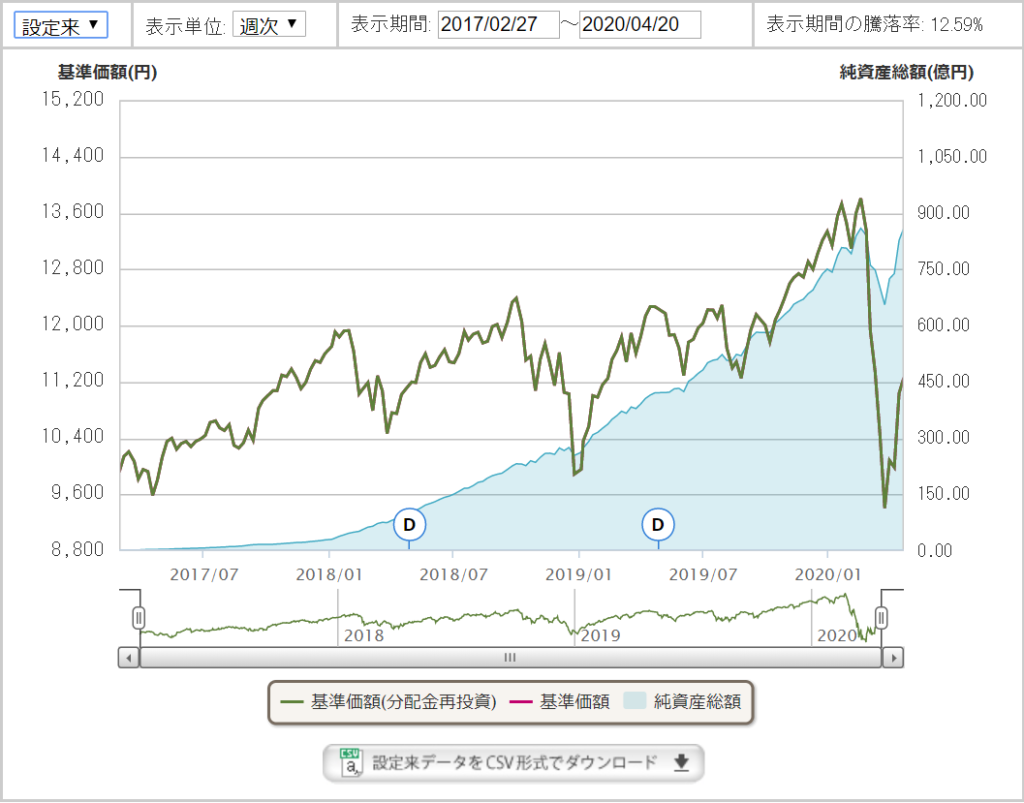
Task: Click the 2019 dividend D marker
Action: pos(658,524)
